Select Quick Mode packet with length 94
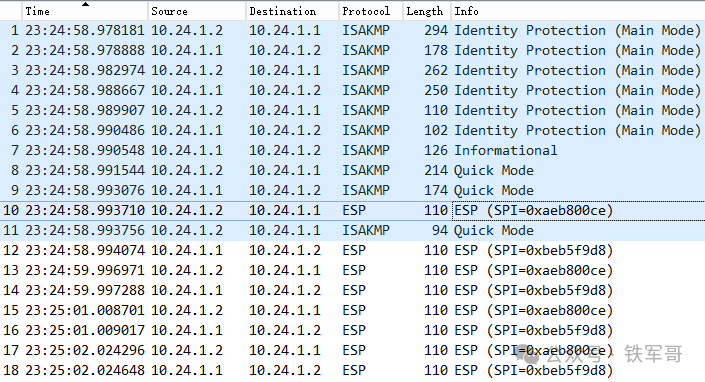Viewport: 705px width, 382px height. [352, 230]
